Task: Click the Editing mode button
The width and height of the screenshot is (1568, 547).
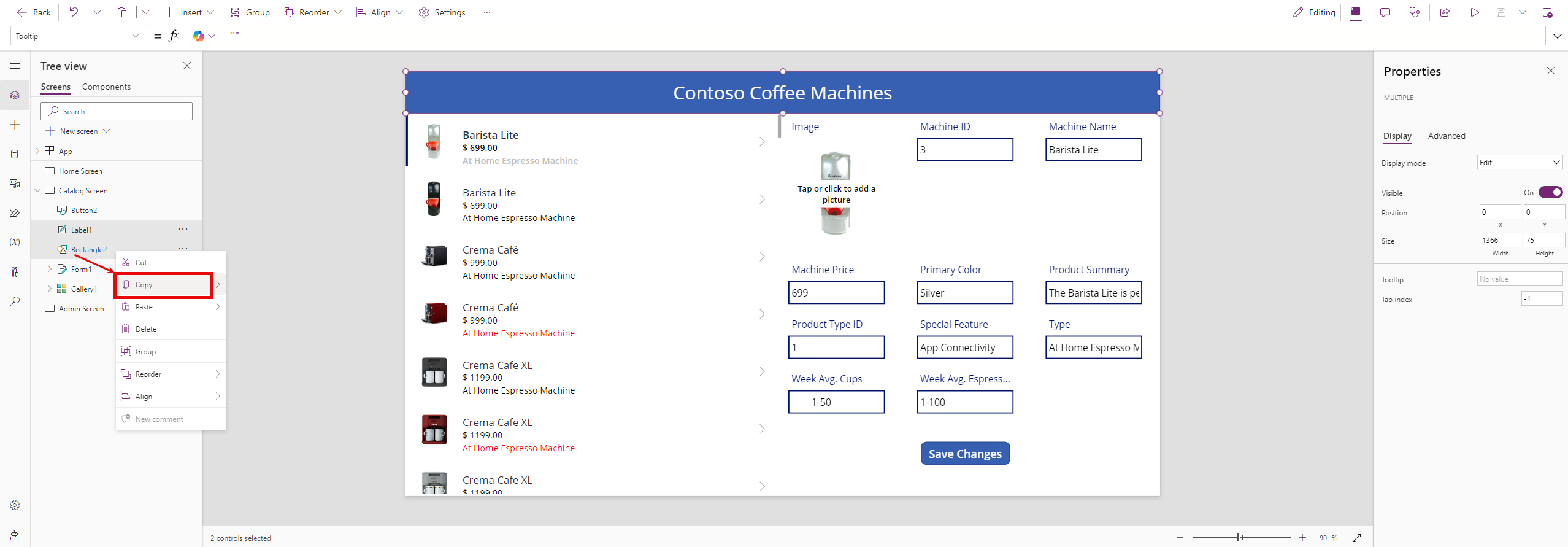Action: point(1314,12)
